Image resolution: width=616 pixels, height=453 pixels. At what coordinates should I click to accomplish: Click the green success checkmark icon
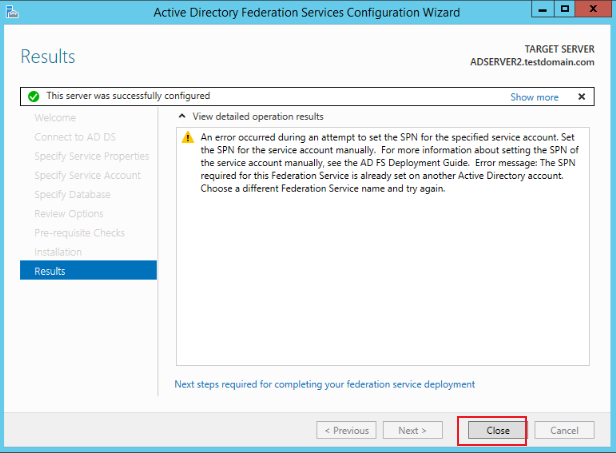34,96
